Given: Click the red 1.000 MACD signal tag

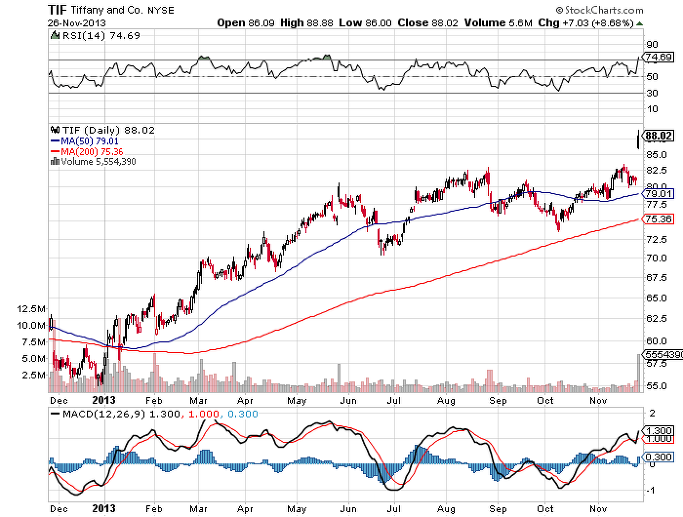Looking at the screenshot, I should coord(658,439).
